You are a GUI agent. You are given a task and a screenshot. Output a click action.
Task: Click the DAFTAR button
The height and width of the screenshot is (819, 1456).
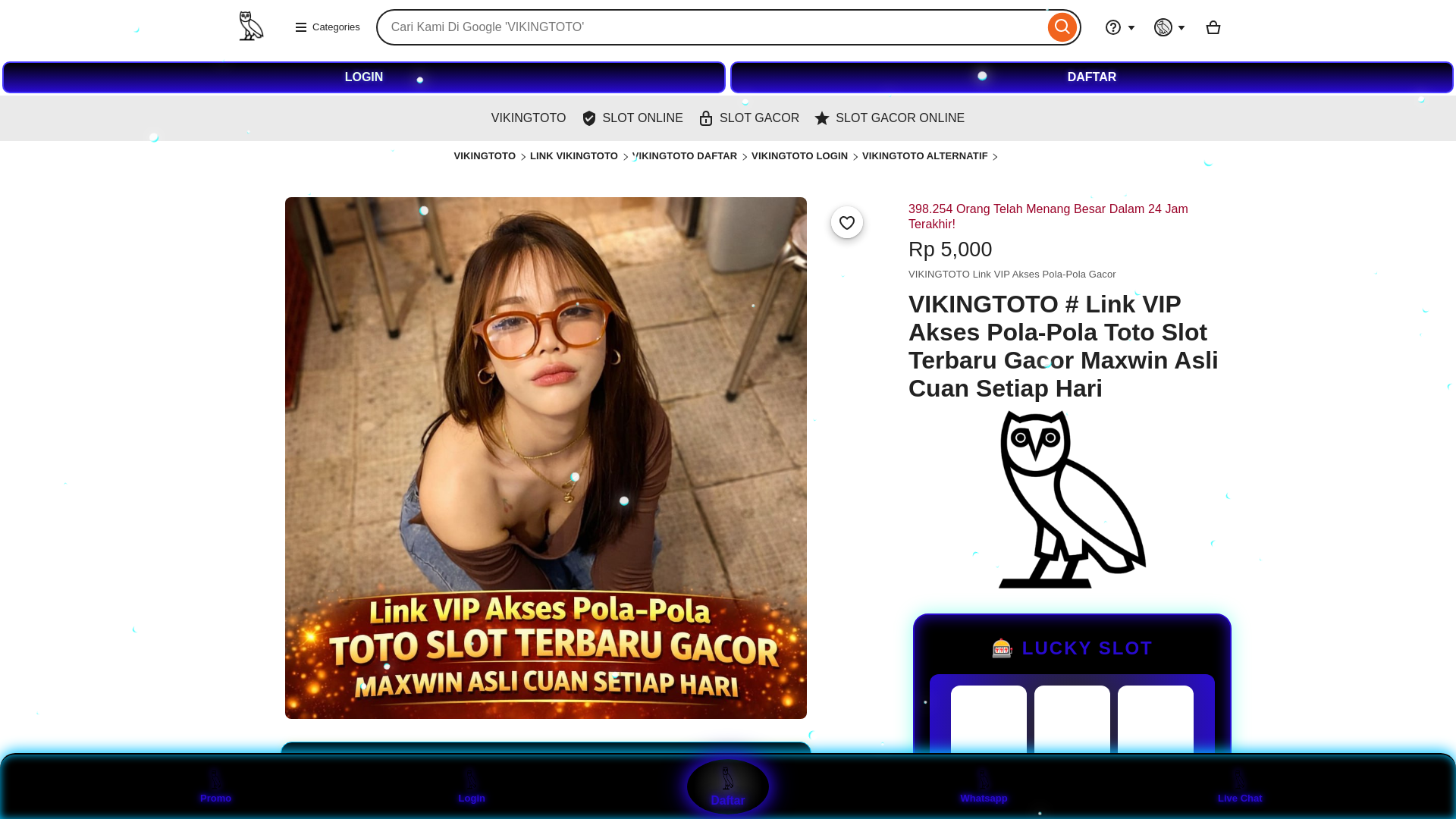coord(1091,77)
